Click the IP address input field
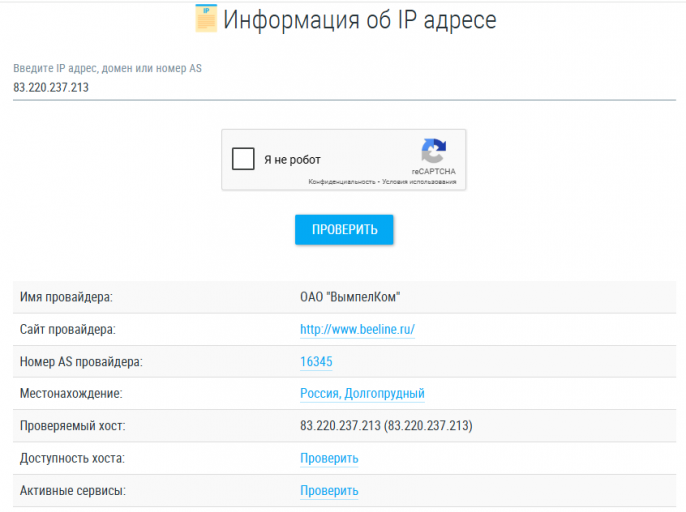This screenshot has width=686, height=512. pos(344,88)
